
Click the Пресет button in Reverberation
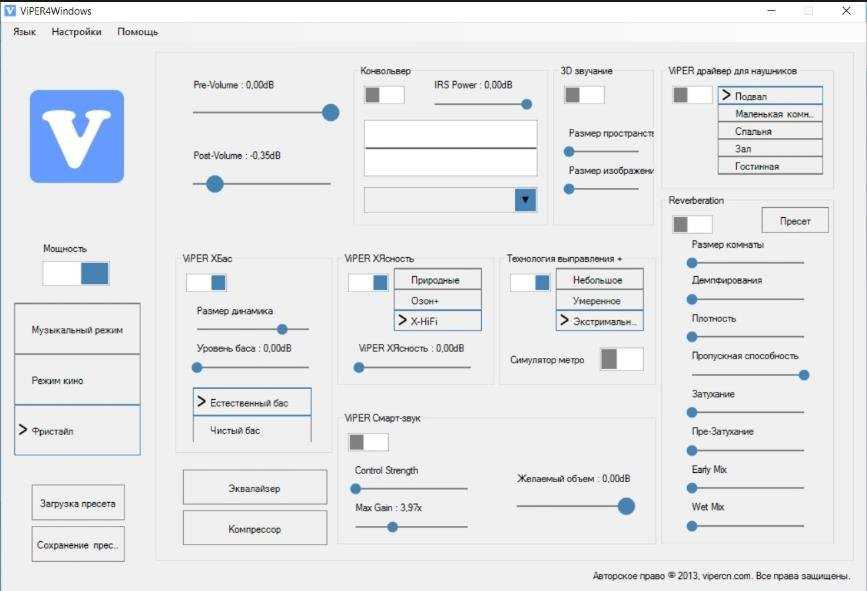click(x=795, y=221)
